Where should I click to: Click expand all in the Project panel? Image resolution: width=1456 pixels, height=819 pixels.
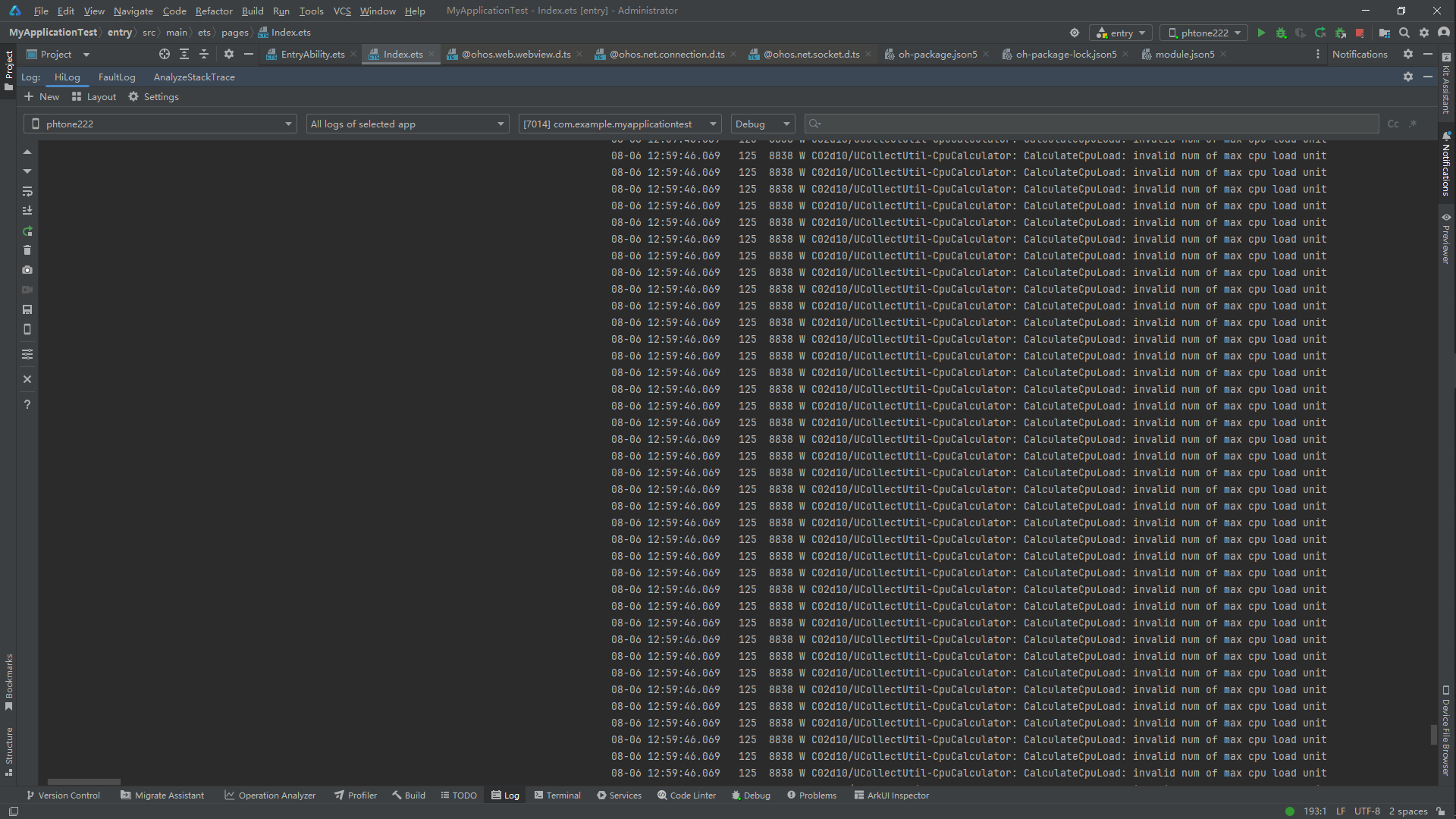tap(184, 54)
